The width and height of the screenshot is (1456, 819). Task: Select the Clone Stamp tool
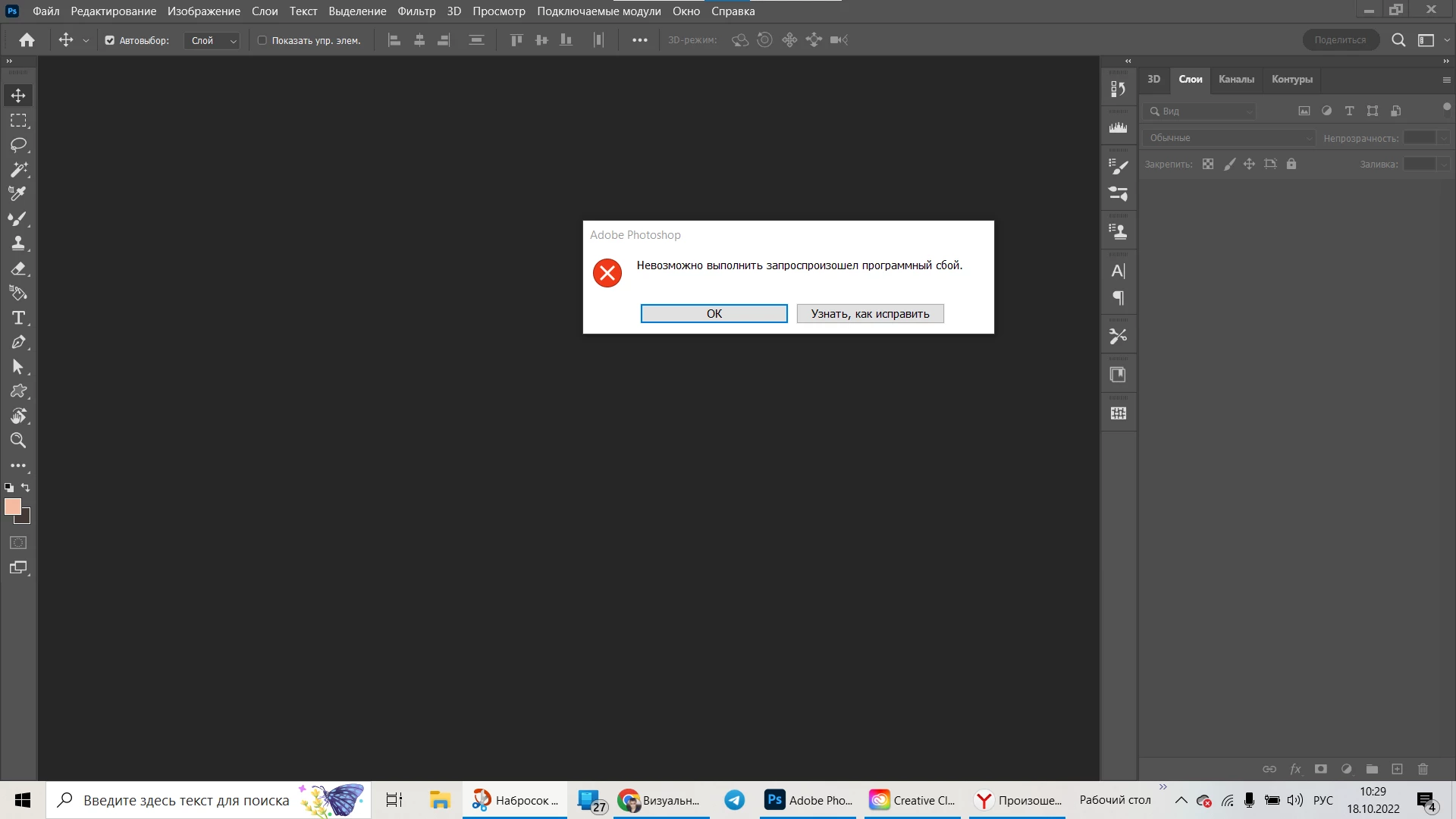(x=18, y=243)
